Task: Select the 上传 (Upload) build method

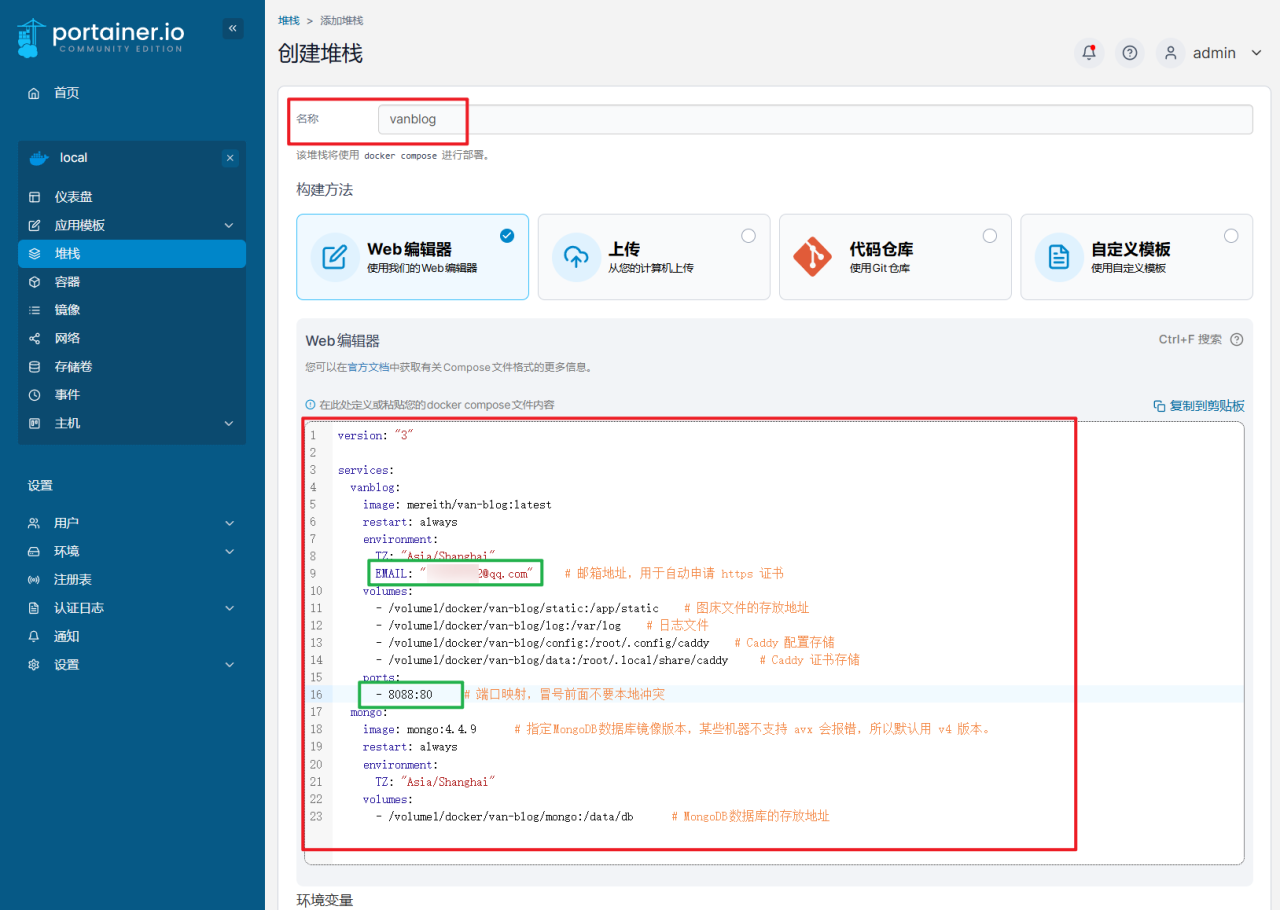Action: tap(654, 256)
